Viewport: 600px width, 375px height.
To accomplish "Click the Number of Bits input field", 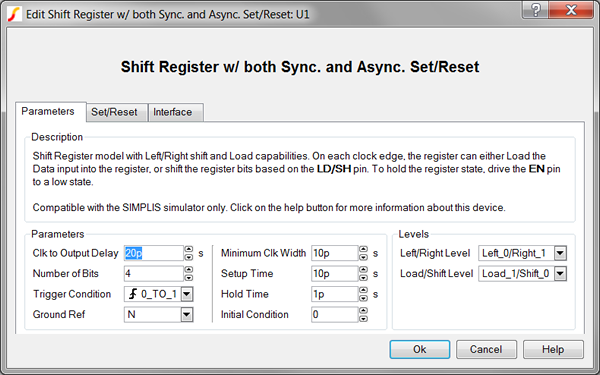I will [154, 274].
